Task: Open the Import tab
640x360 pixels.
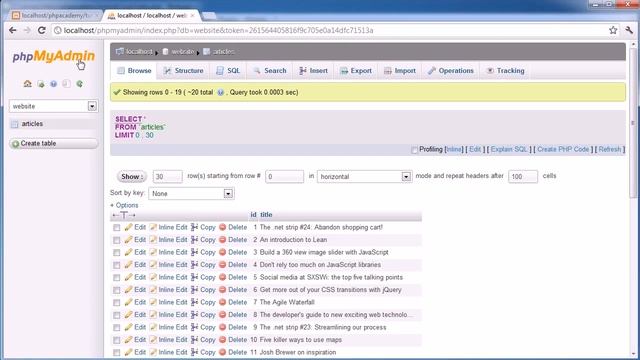Action: coord(400,71)
